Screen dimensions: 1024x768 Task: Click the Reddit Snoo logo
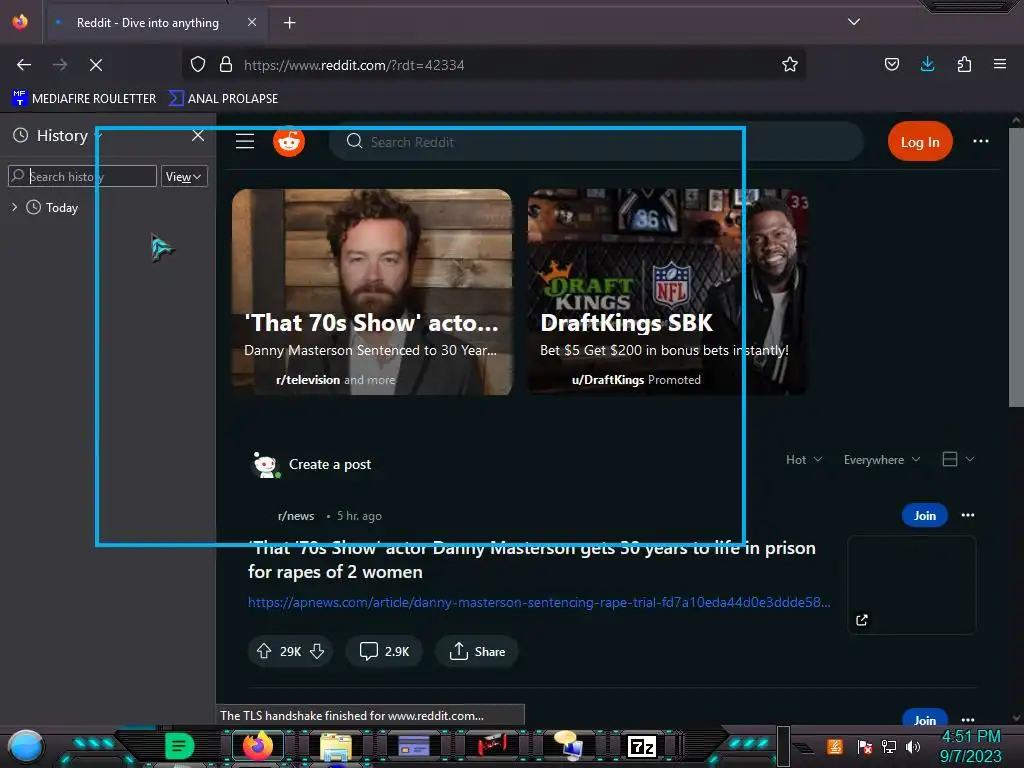pos(289,141)
